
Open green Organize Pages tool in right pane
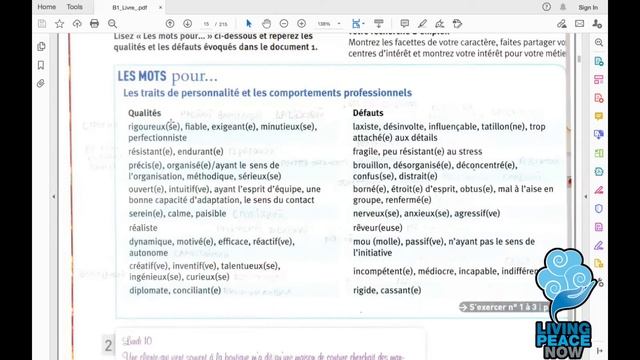point(599,153)
